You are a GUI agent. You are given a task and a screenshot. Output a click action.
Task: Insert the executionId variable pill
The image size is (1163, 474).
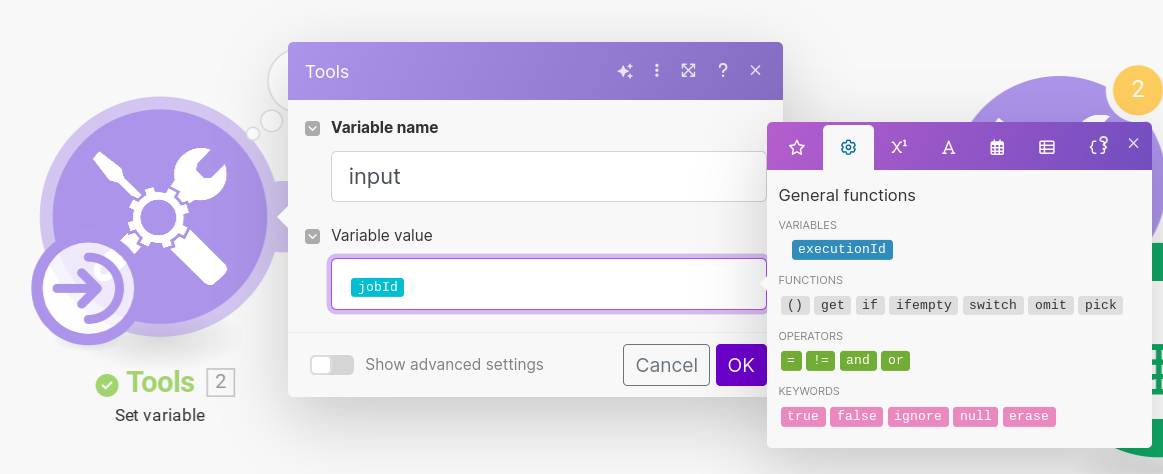click(x=842, y=249)
